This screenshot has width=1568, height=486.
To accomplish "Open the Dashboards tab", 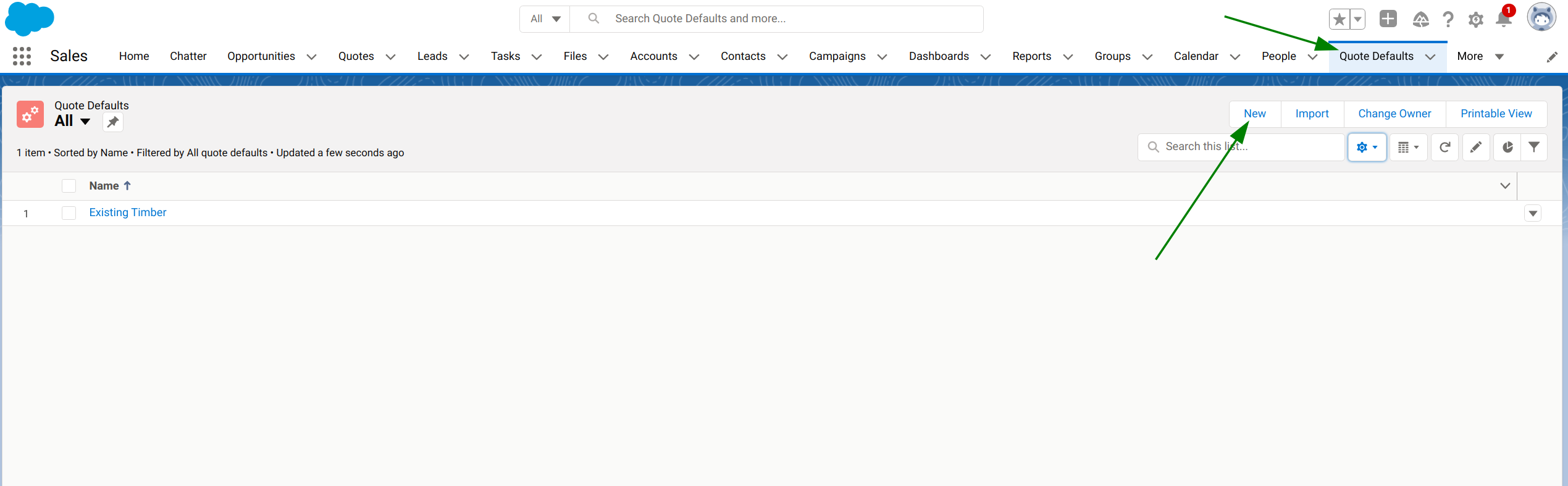I will (939, 56).
